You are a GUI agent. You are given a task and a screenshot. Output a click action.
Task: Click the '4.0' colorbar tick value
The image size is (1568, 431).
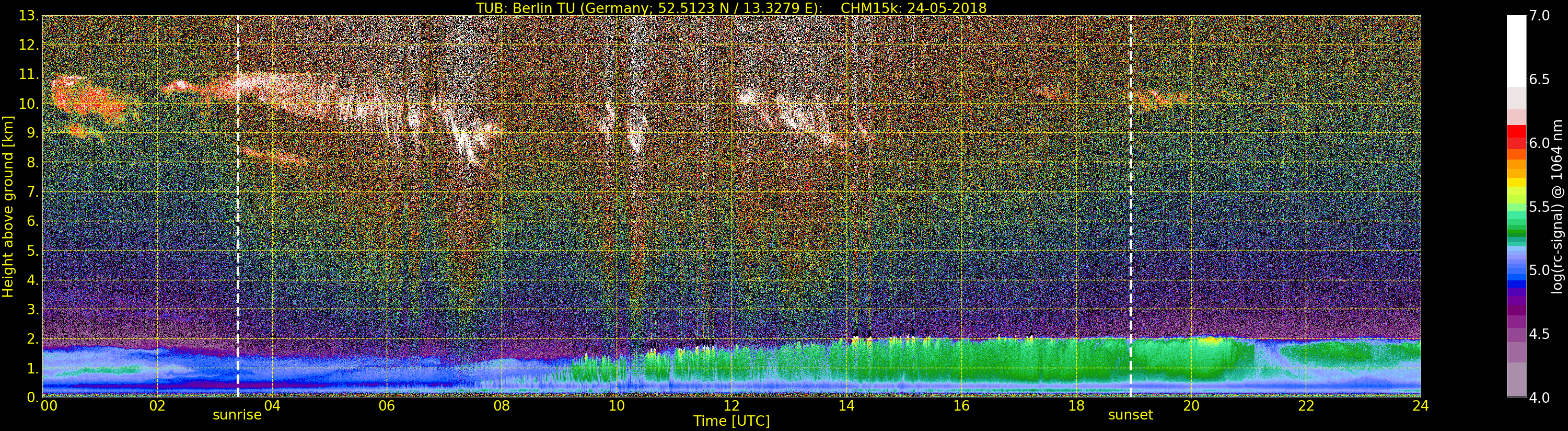1539,398
